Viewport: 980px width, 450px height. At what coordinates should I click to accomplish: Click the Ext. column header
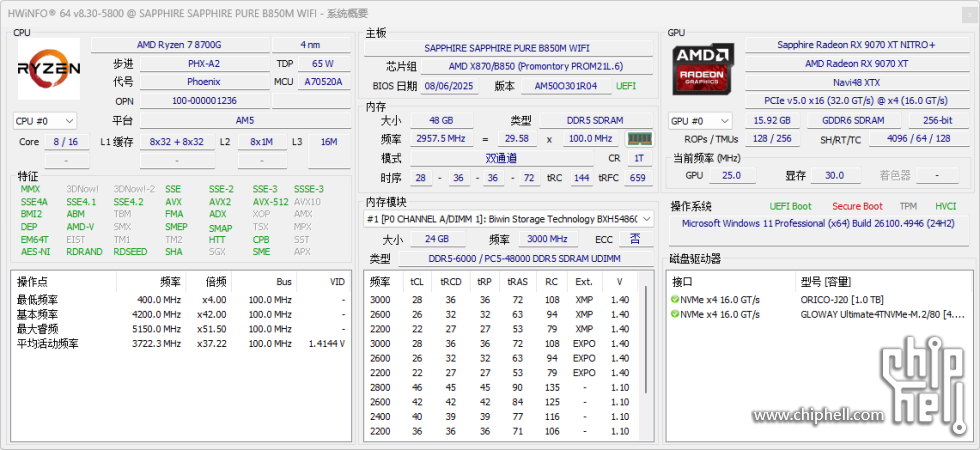click(584, 282)
